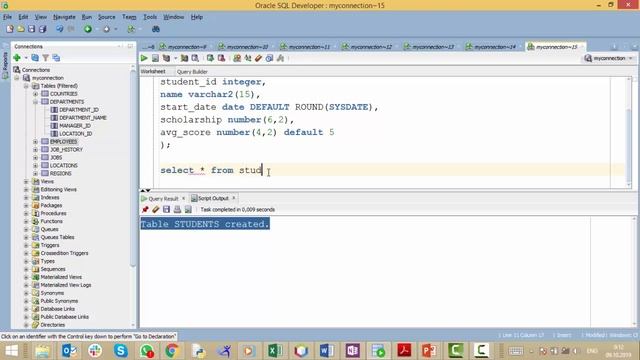The height and width of the screenshot is (360, 640).
Task: Select the DEPARTMENT_NAME column in tree
Action: coord(82,118)
